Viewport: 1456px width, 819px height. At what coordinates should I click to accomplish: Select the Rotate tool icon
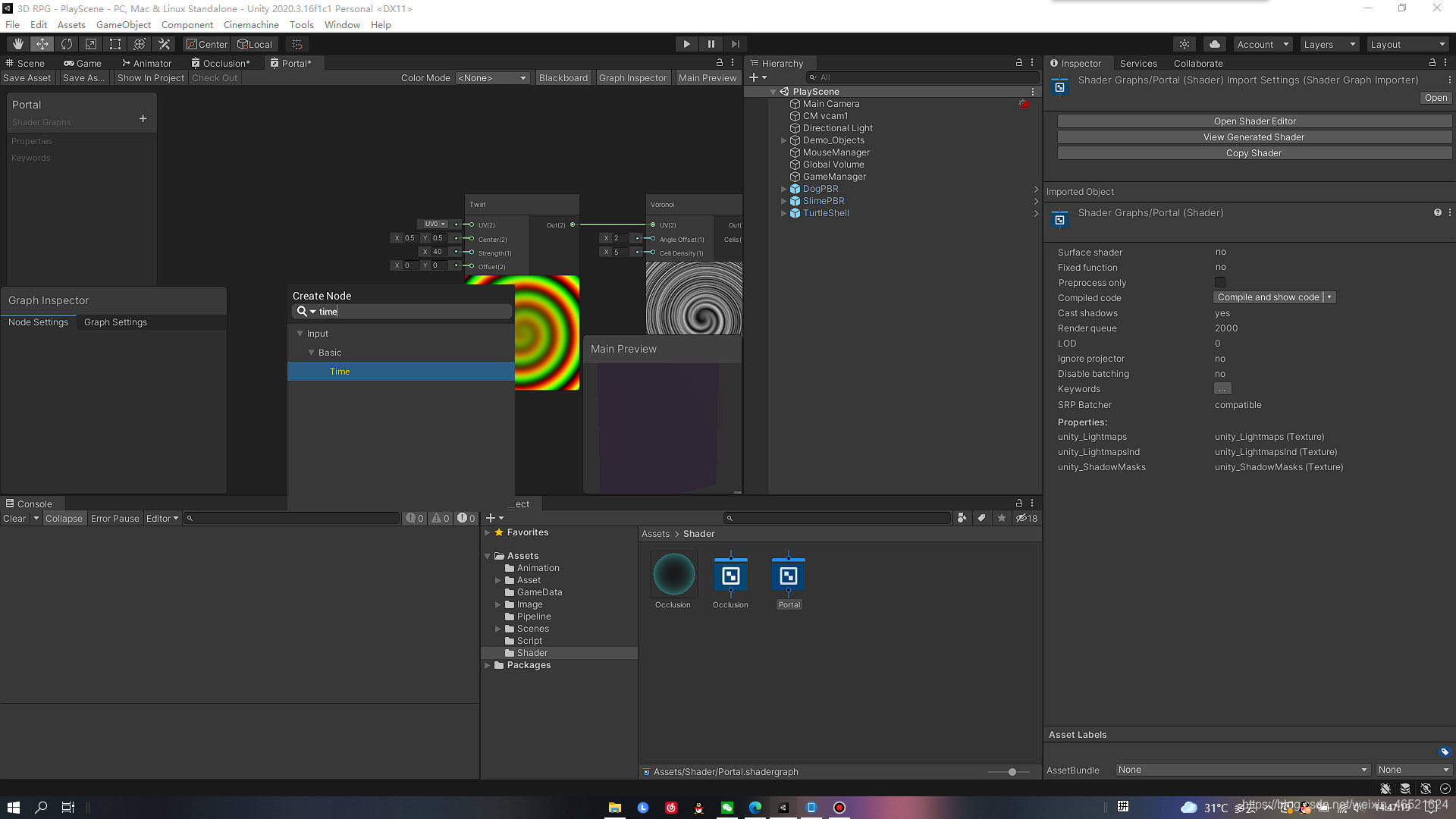(x=67, y=44)
